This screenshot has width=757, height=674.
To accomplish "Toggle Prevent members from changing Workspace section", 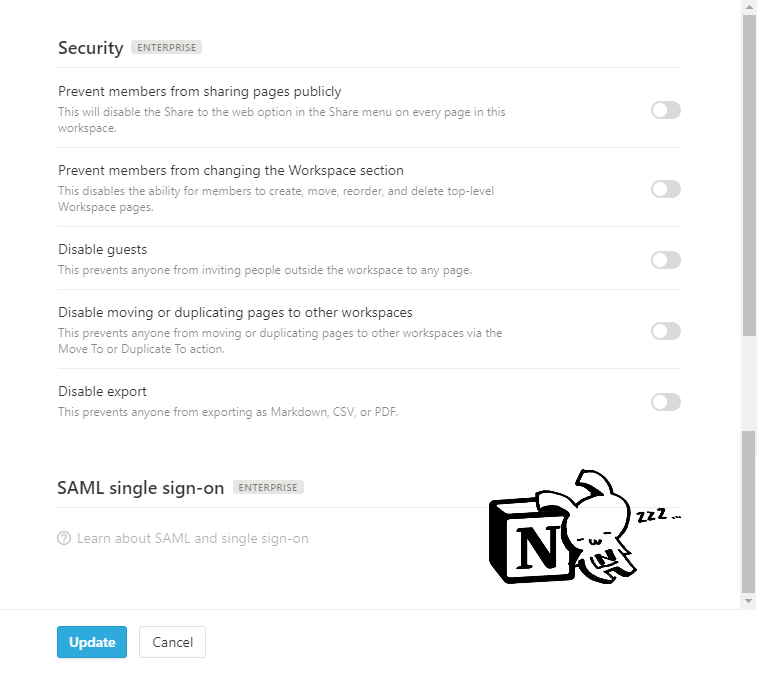I will click(666, 189).
